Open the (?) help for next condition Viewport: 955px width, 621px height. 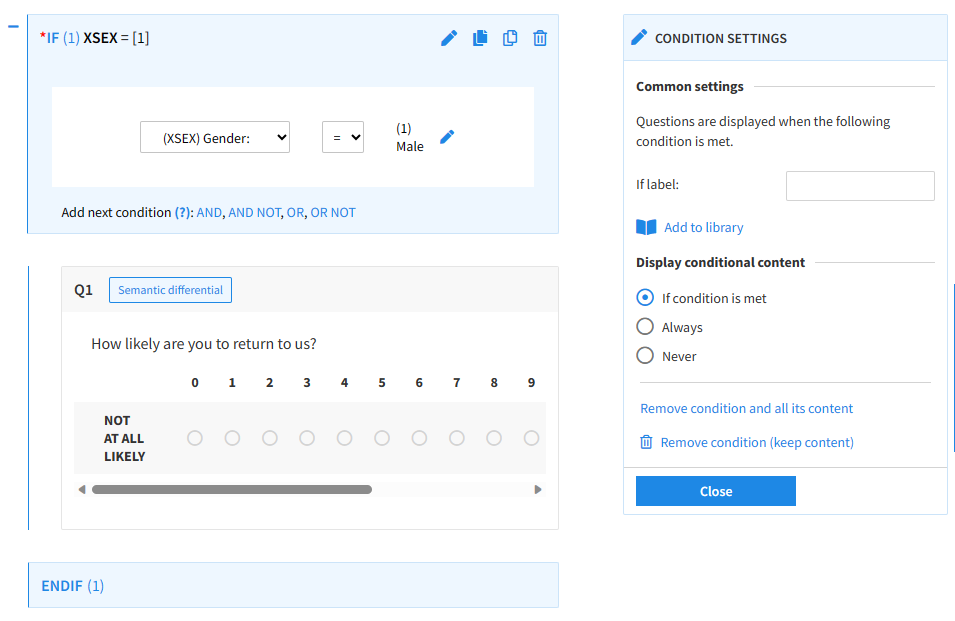[x=183, y=212]
